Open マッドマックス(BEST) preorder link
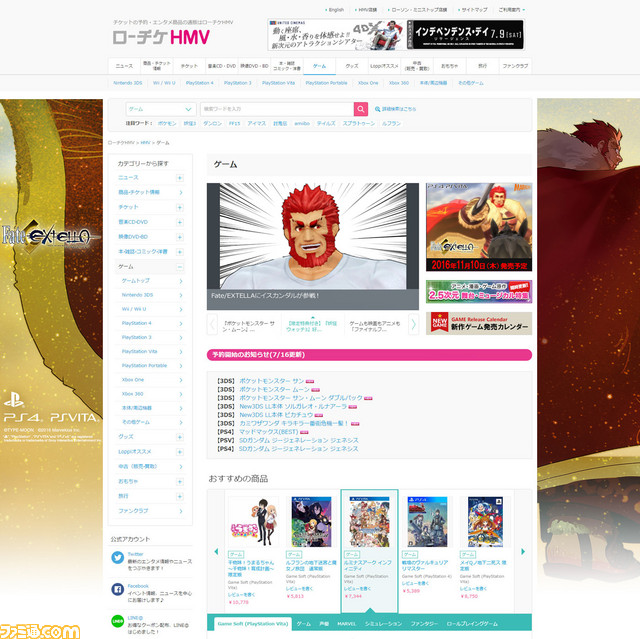 pos(268,432)
